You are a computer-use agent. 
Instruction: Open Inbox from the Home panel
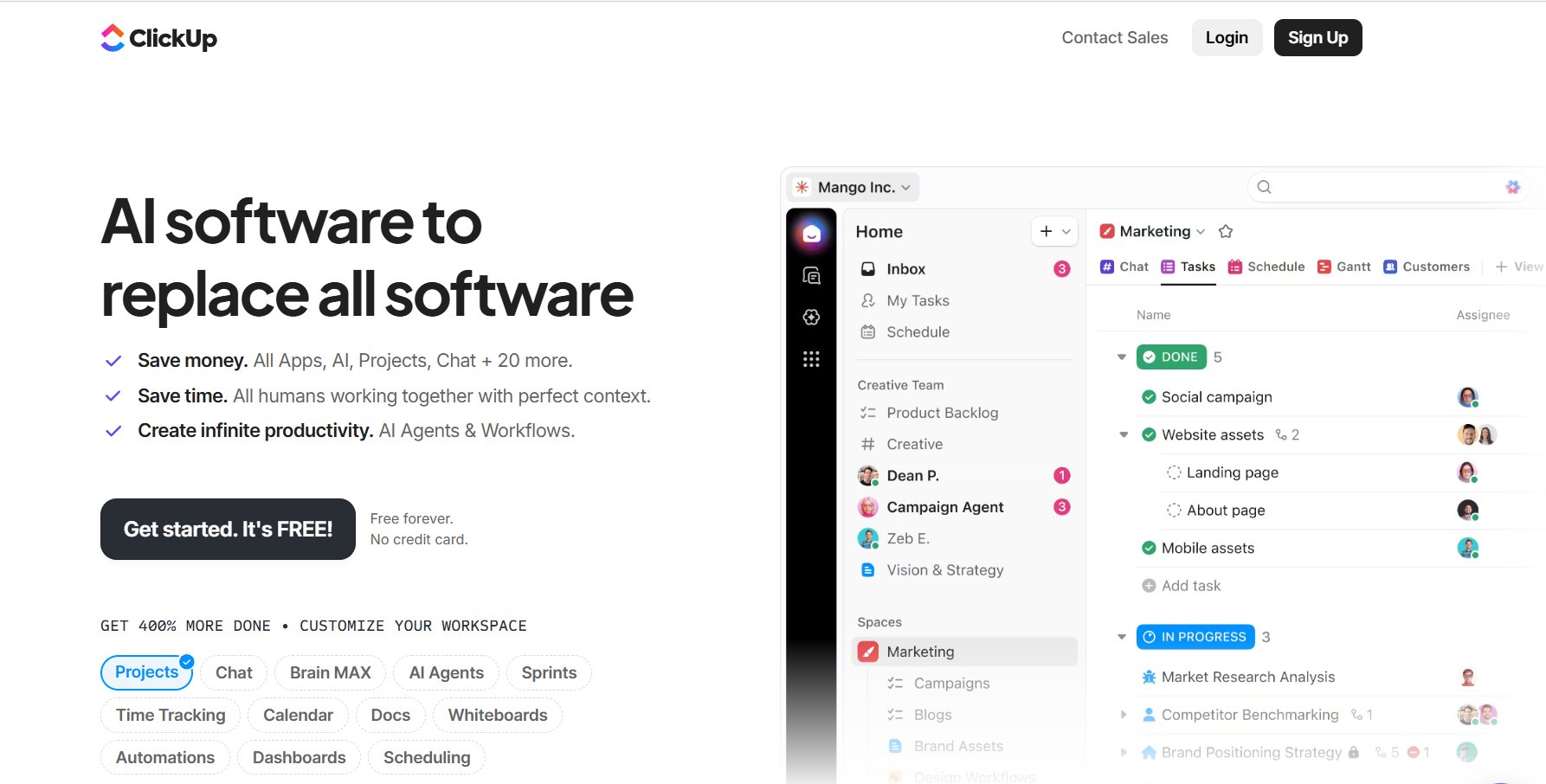905,268
